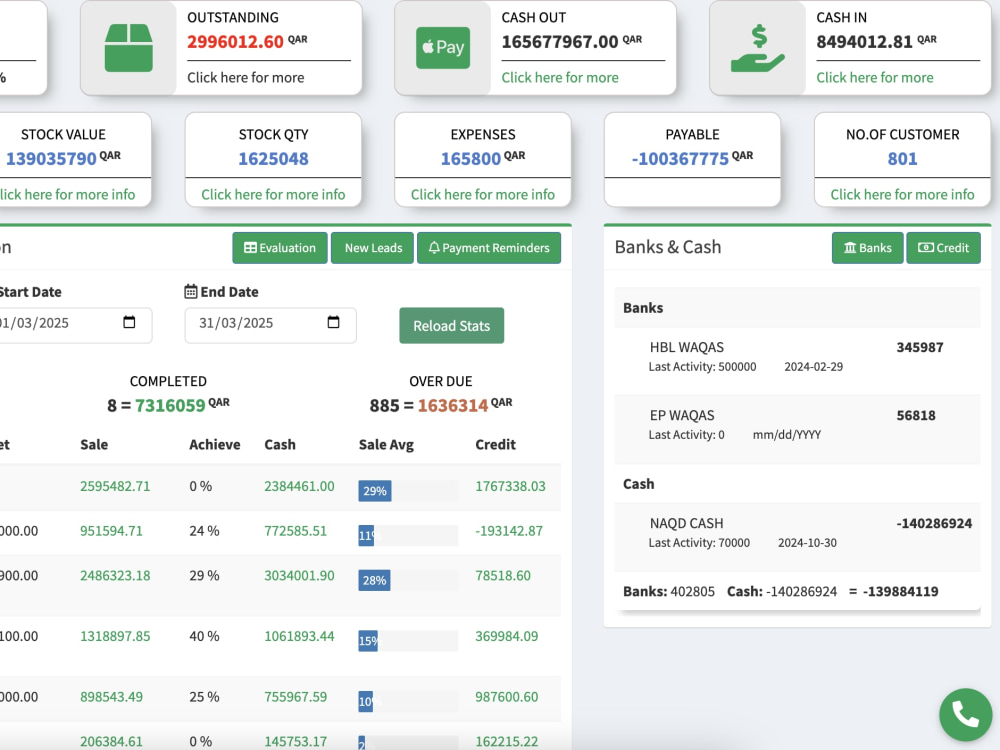This screenshot has width=1000, height=750.
Task: Click the Credit button in Banks & Cash panel
Action: tap(943, 248)
